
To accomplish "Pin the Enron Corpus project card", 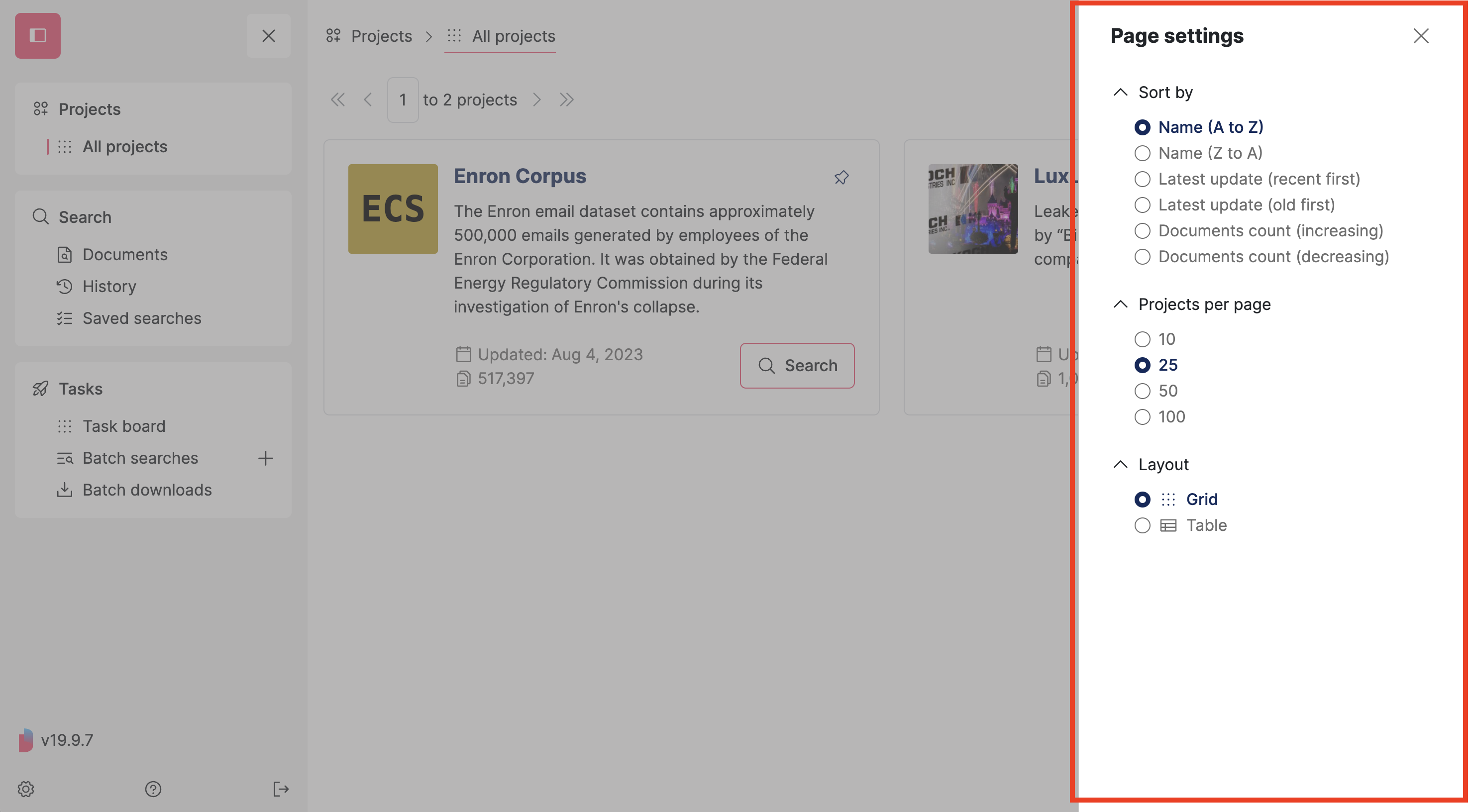I will (841, 178).
